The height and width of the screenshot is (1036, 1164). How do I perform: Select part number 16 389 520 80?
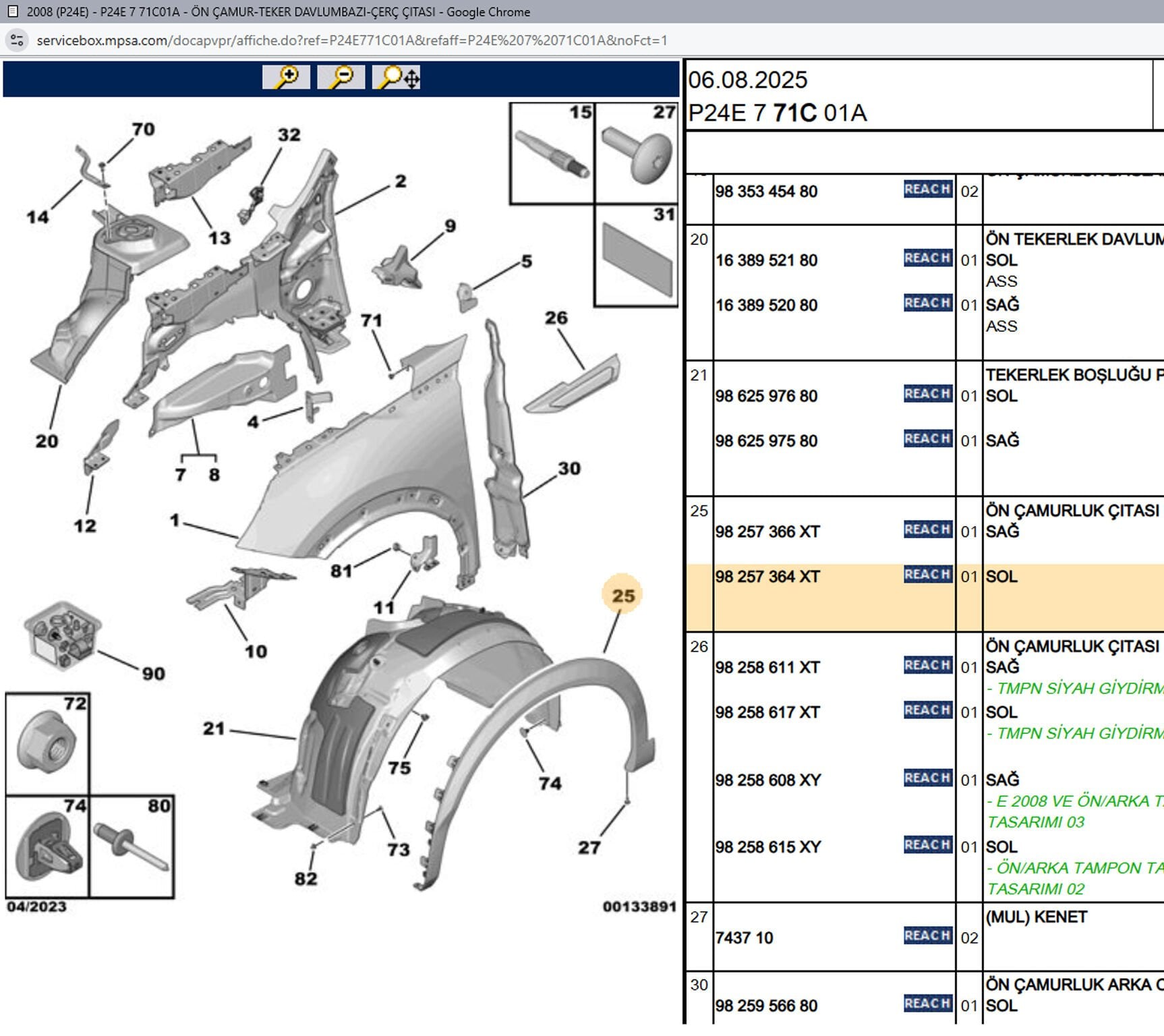[766, 306]
